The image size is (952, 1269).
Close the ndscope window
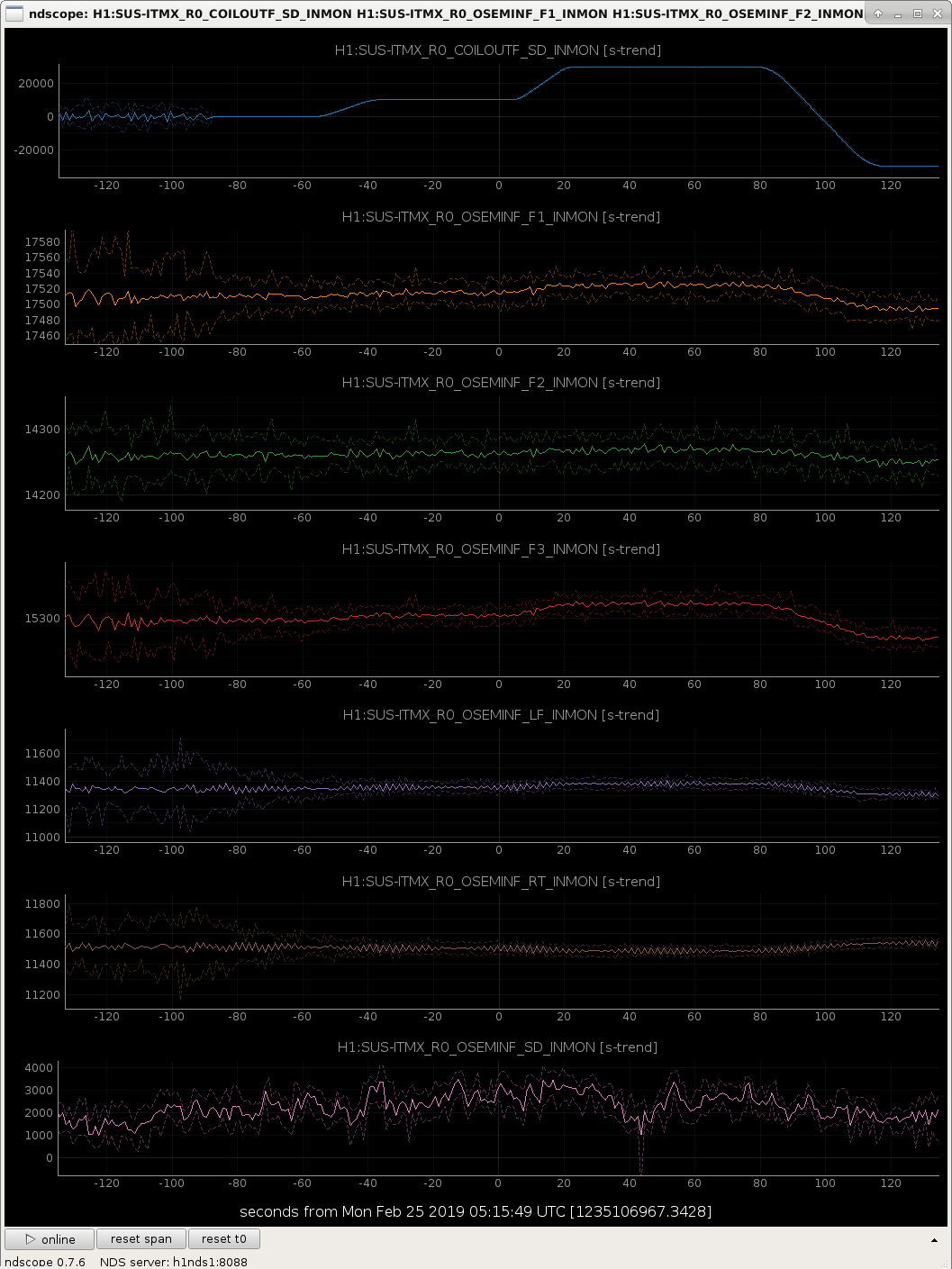937,14
